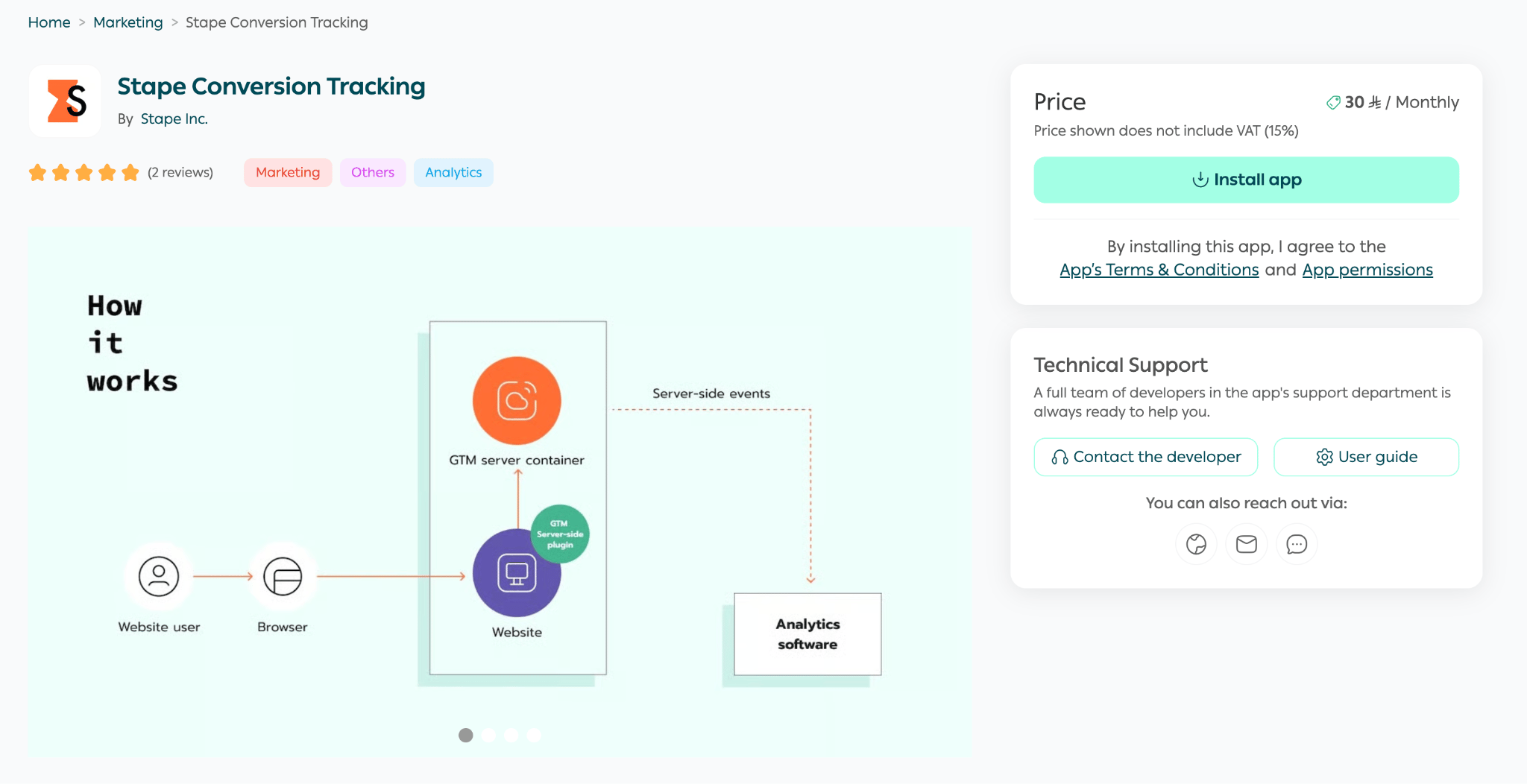Open the User guide button
The image size is (1527, 784).
(1367, 457)
